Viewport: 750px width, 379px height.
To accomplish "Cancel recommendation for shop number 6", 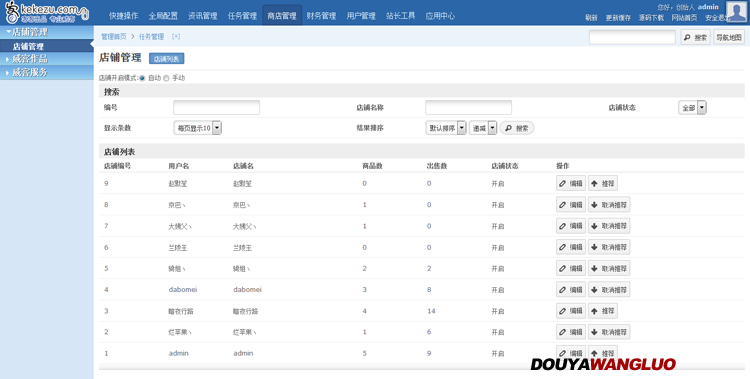I will point(608,247).
